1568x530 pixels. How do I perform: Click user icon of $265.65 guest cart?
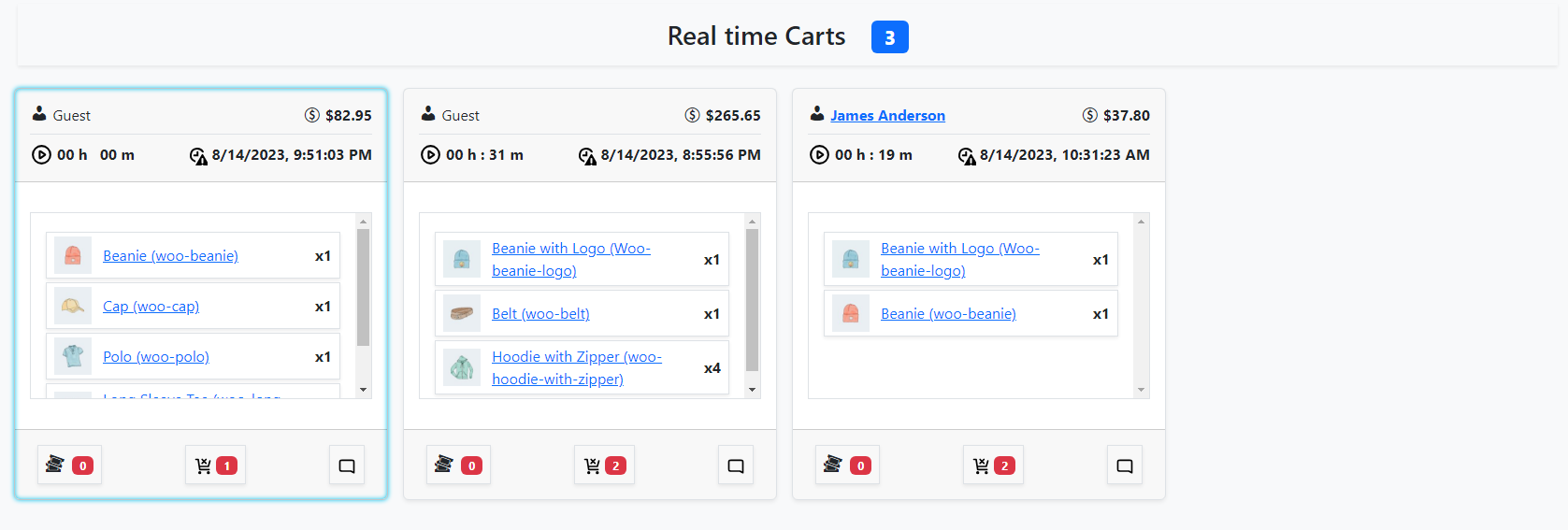428,114
